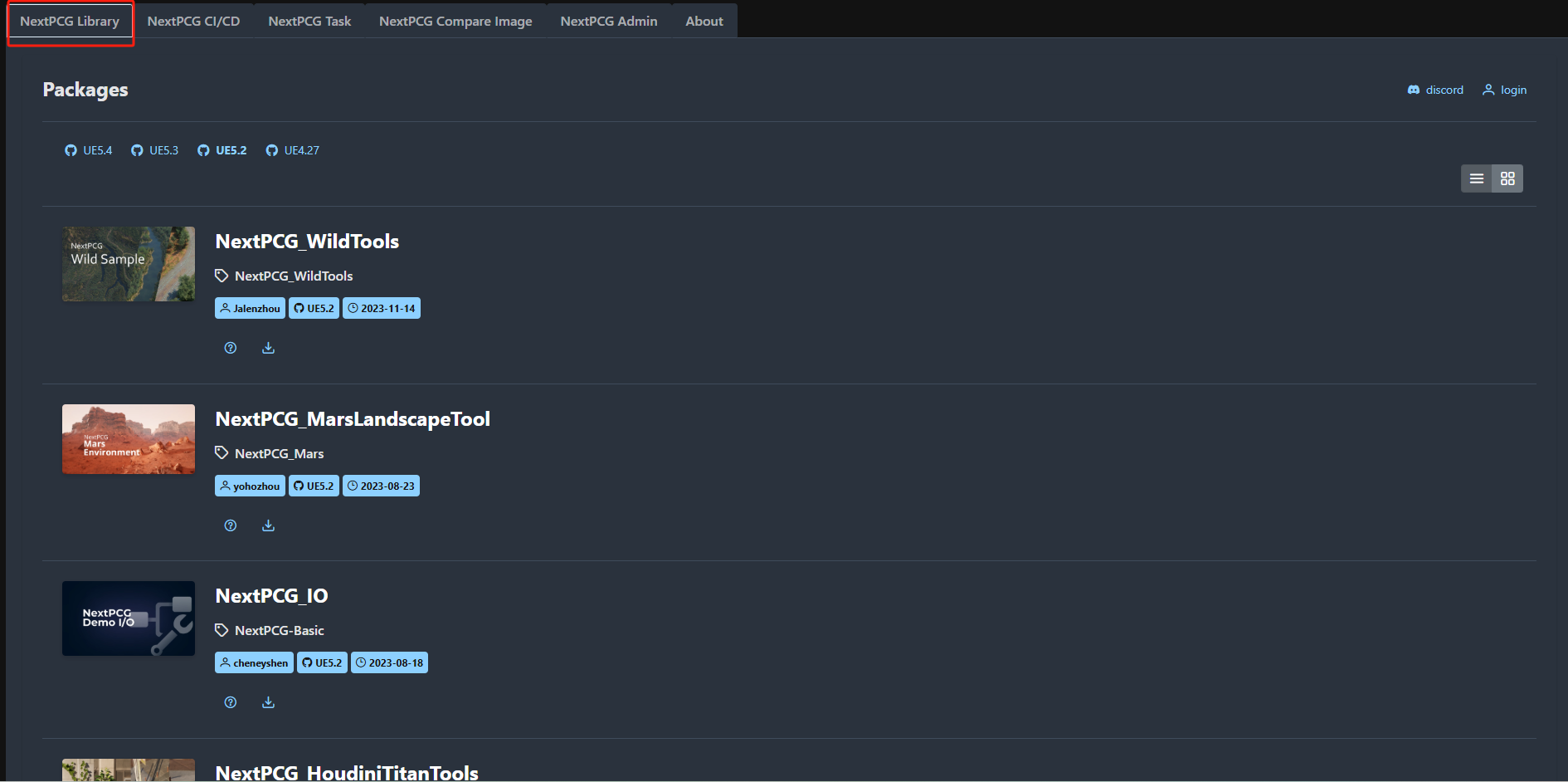
Task: Click the tag icon for NextPCG-Basic
Action: (222, 630)
